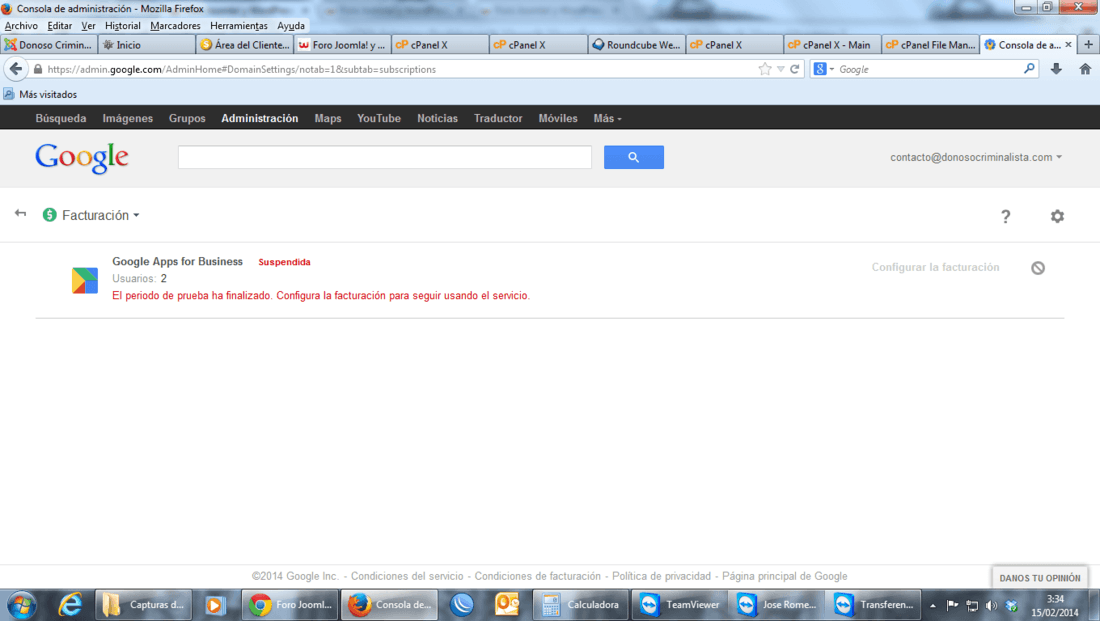This screenshot has height=621, width=1100.
Task: Open the settings gear icon
Action: pyautogui.click(x=1057, y=216)
